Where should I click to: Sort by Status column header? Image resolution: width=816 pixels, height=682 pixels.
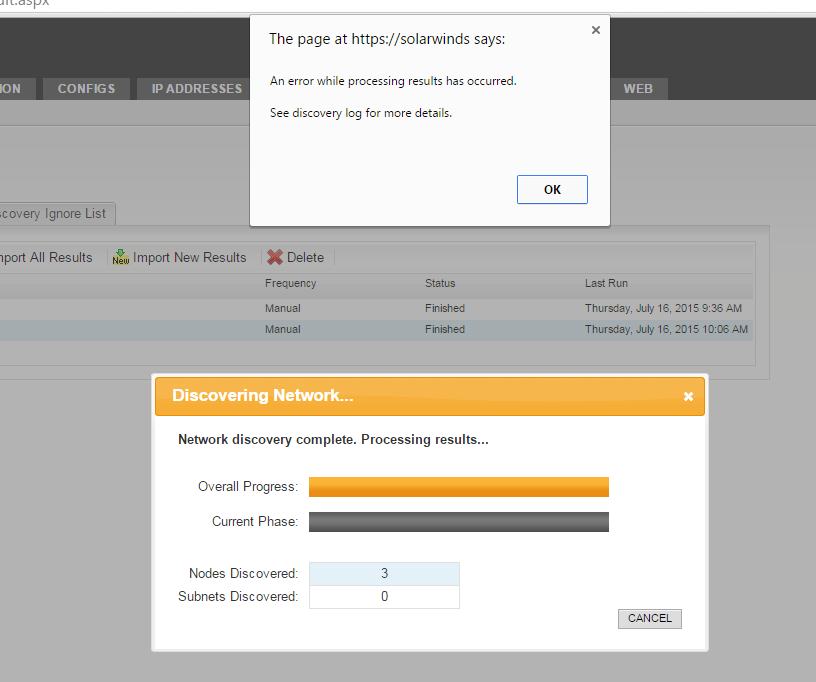pyautogui.click(x=440, y=284)
